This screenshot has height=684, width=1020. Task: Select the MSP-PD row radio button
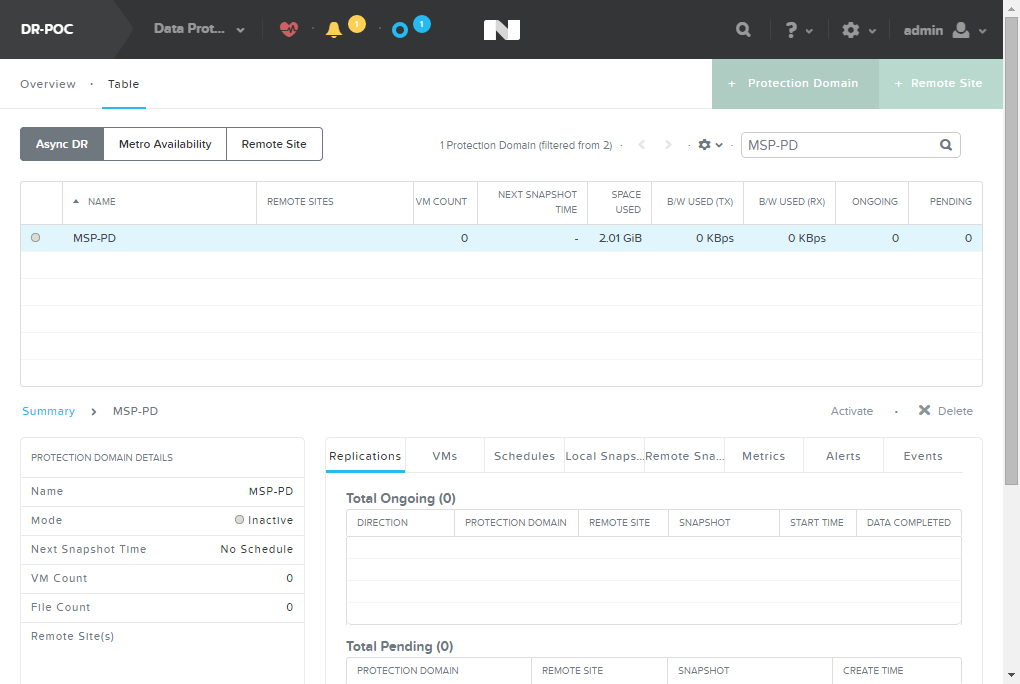35,238
